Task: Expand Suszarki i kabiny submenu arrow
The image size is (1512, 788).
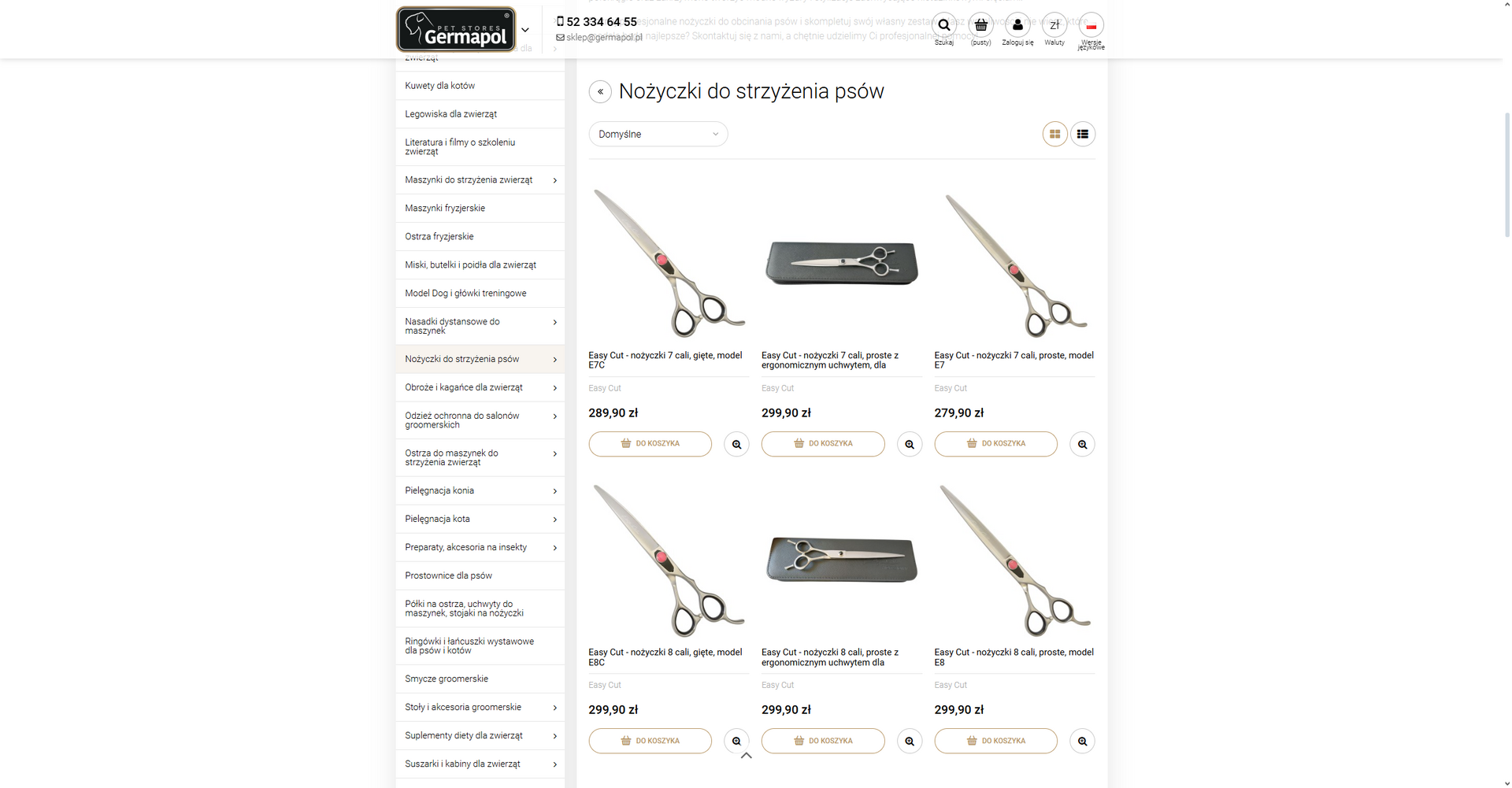Action: (x=555, y=764)
